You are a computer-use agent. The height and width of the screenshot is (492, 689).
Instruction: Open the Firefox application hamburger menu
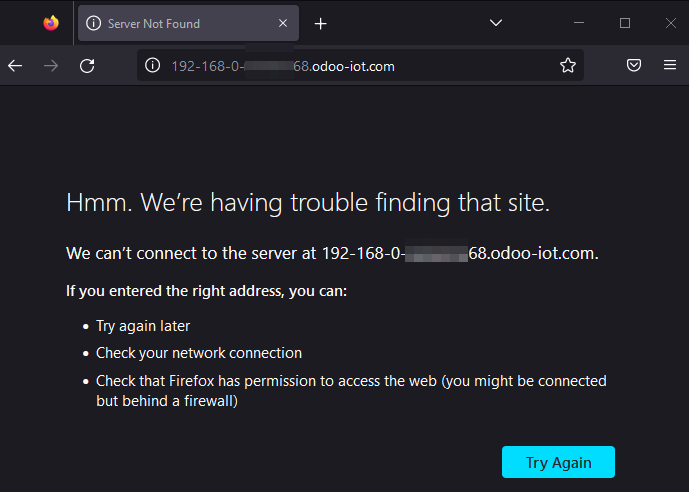pyautogui.click(x=670, y=66)
